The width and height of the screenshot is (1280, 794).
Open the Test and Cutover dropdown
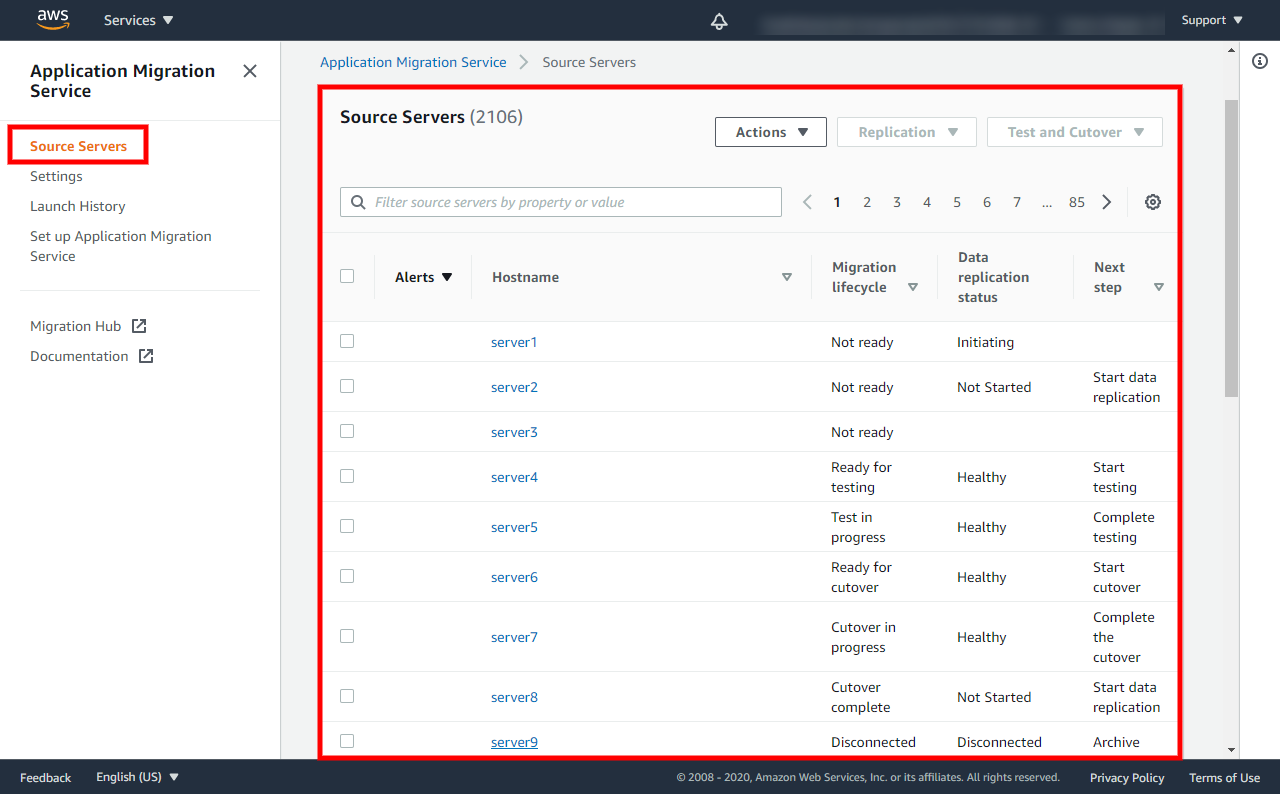[x=1075, y=132]
